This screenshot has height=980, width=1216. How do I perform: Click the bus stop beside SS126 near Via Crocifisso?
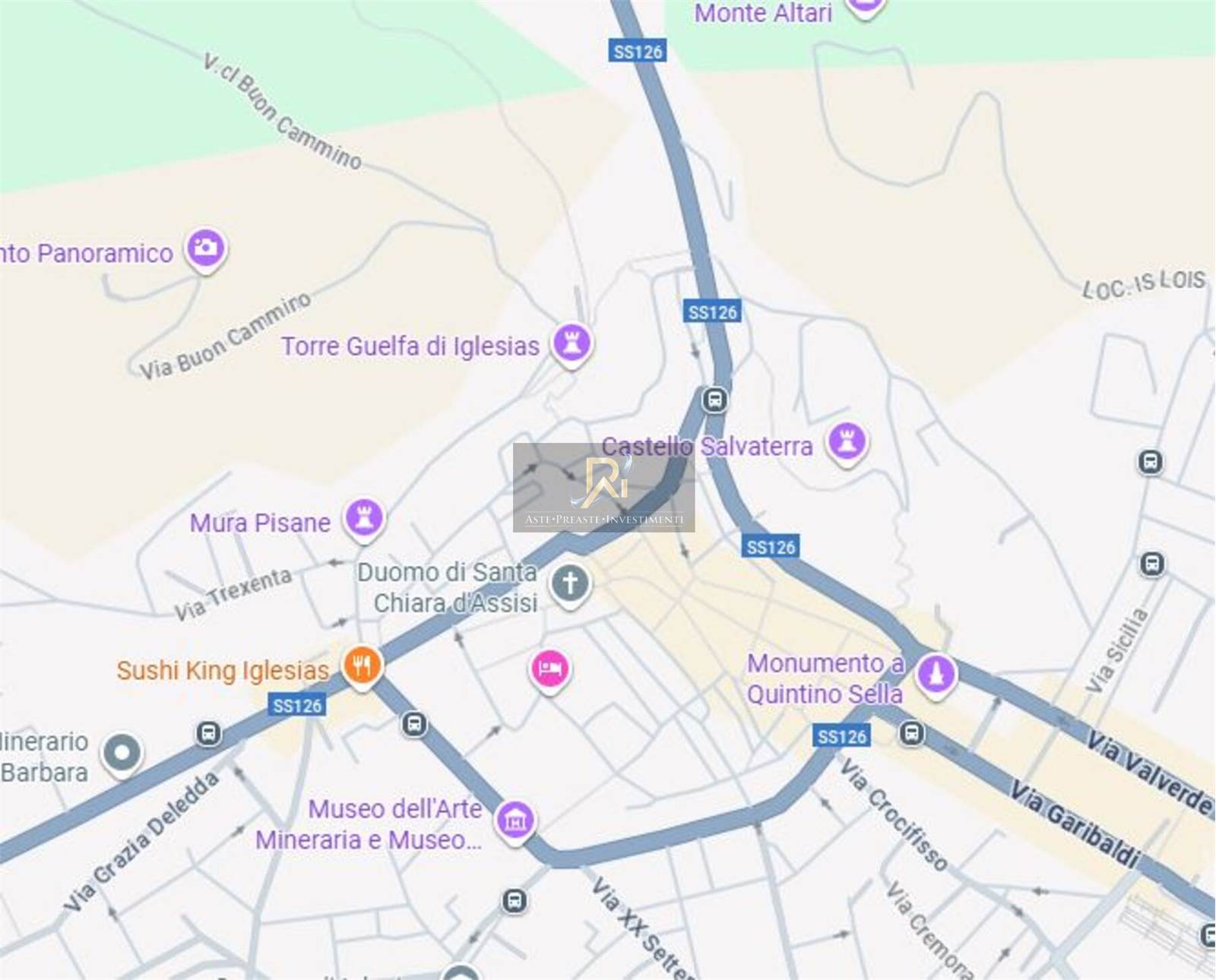[x=912, y=733]
